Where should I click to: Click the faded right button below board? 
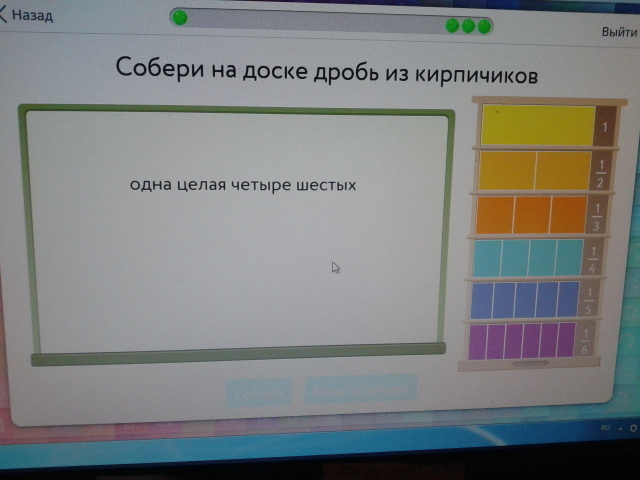point(360,389)
